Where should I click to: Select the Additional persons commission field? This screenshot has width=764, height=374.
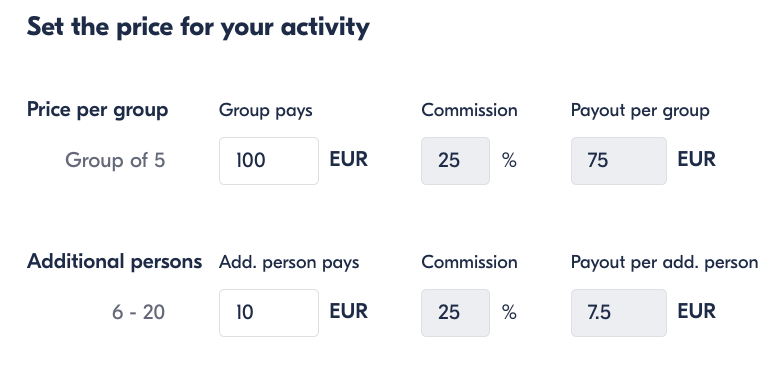pos(456,313)
